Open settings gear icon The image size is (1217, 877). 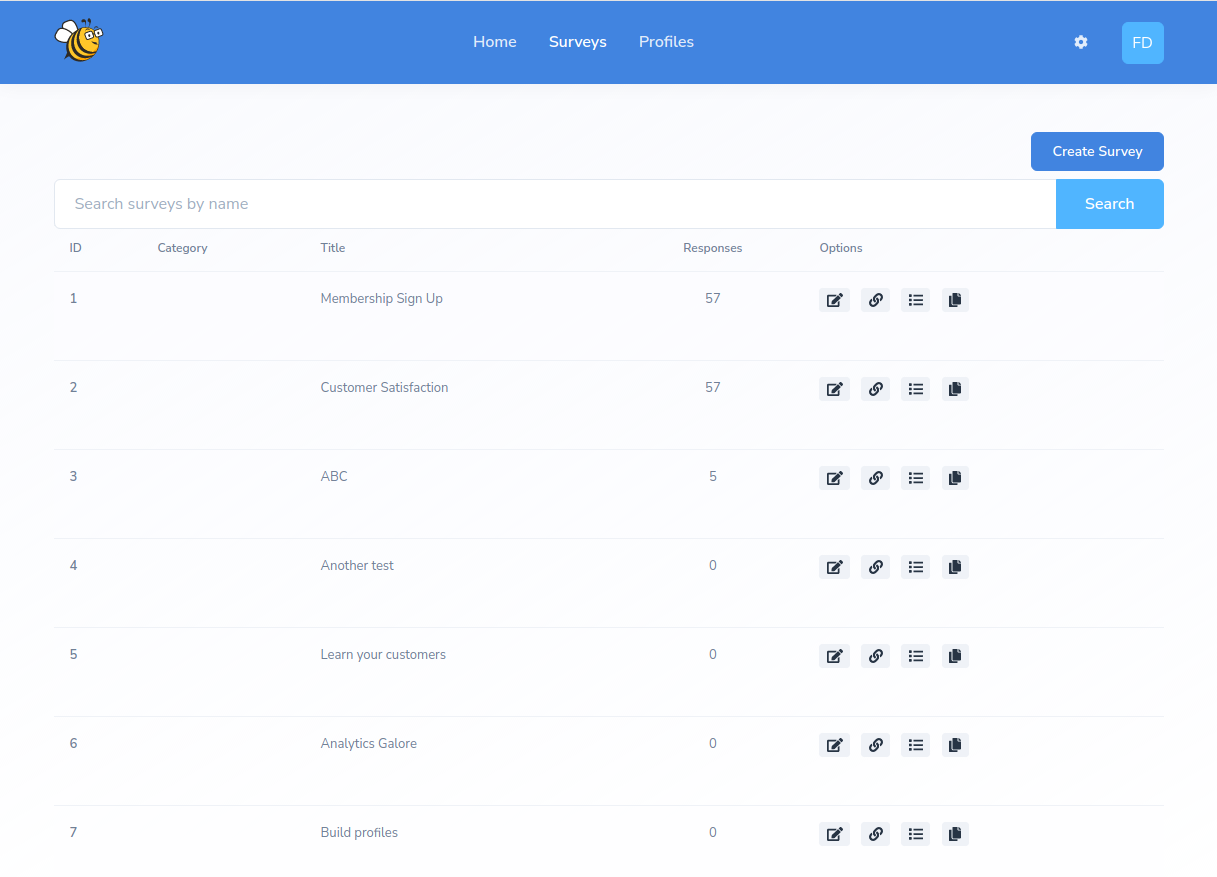(x=1081, y=42)
